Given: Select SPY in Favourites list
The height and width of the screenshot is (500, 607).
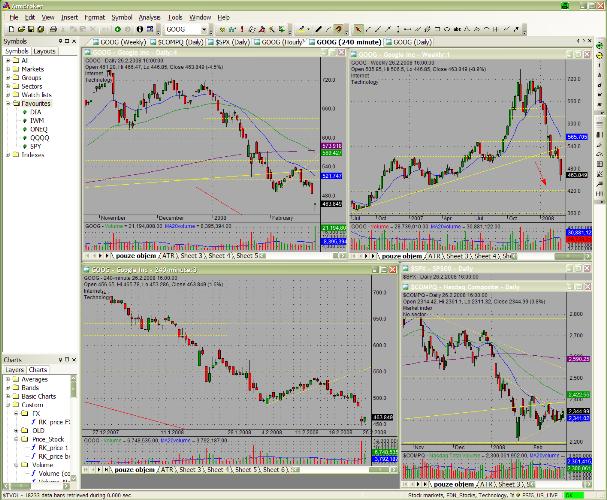Looking at the screenshot, I should click(x=36, y=146).
